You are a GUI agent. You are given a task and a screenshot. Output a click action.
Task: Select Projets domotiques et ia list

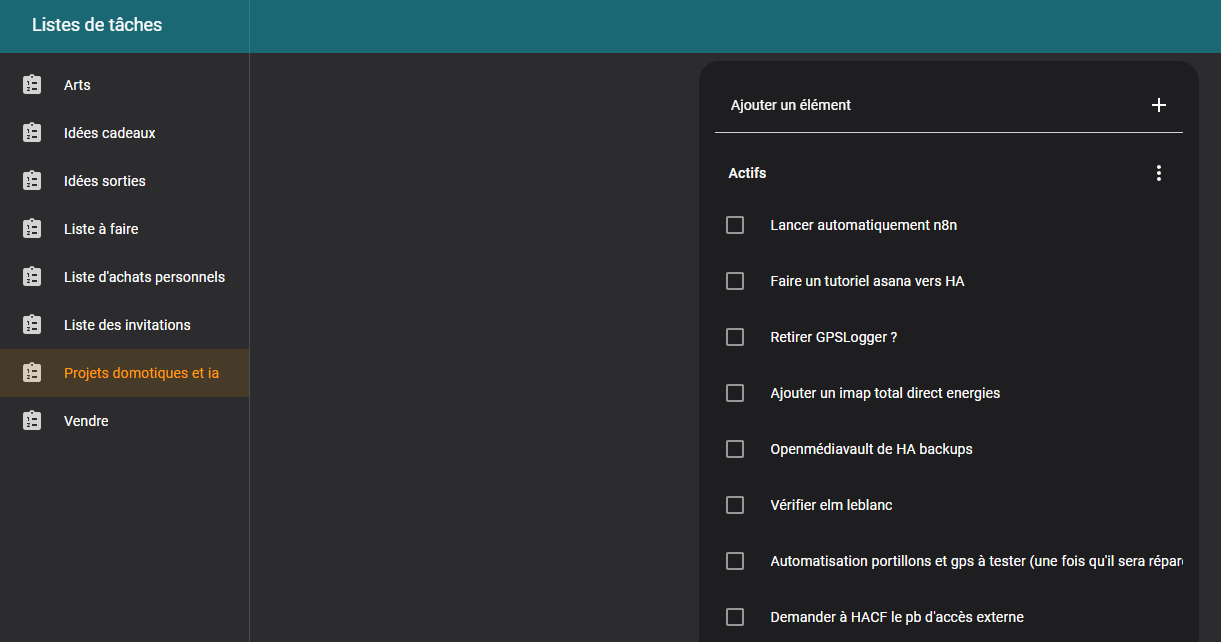pos(141,373)
